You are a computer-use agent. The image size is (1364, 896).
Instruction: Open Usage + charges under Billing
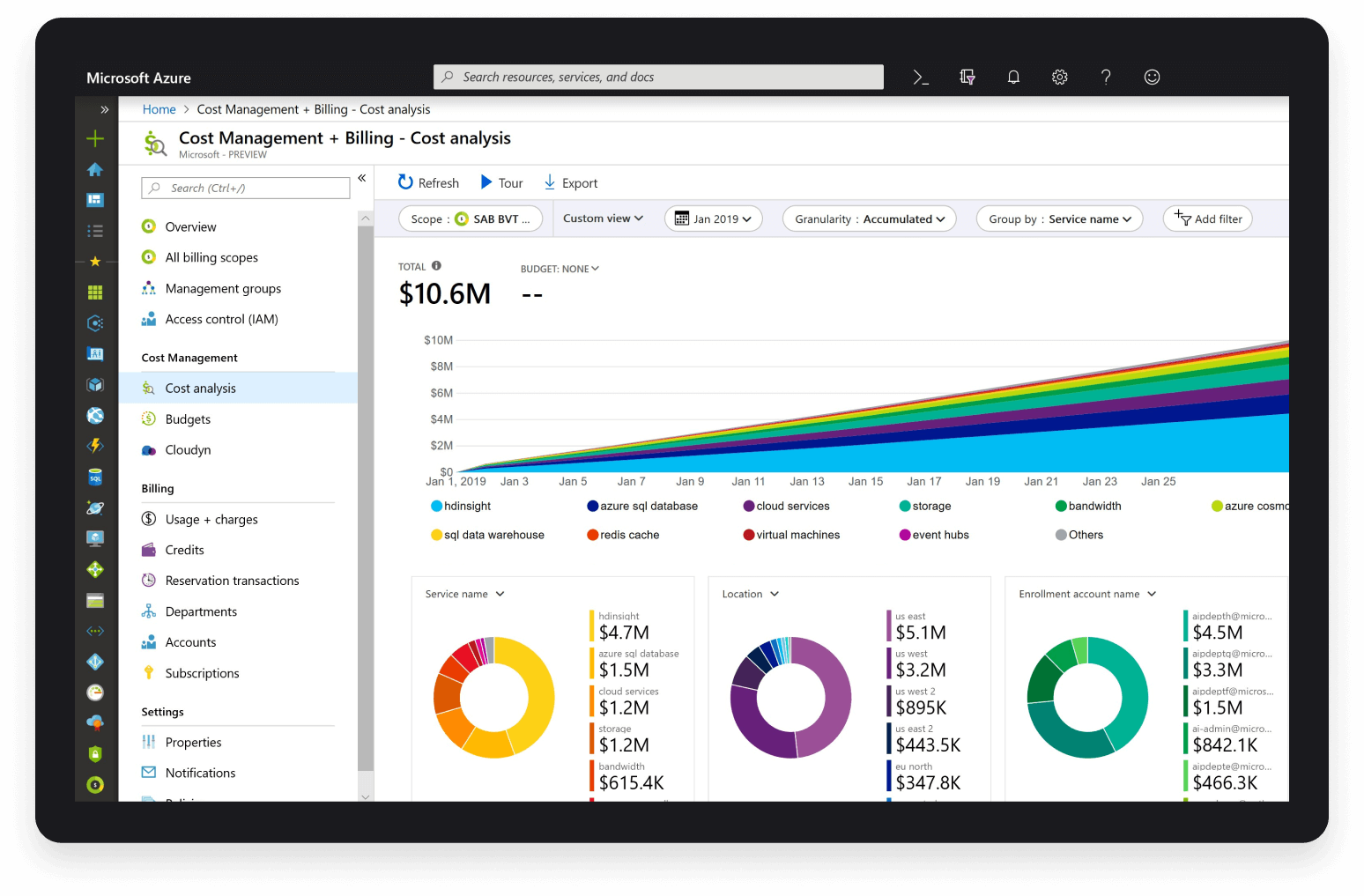[211, 520]
